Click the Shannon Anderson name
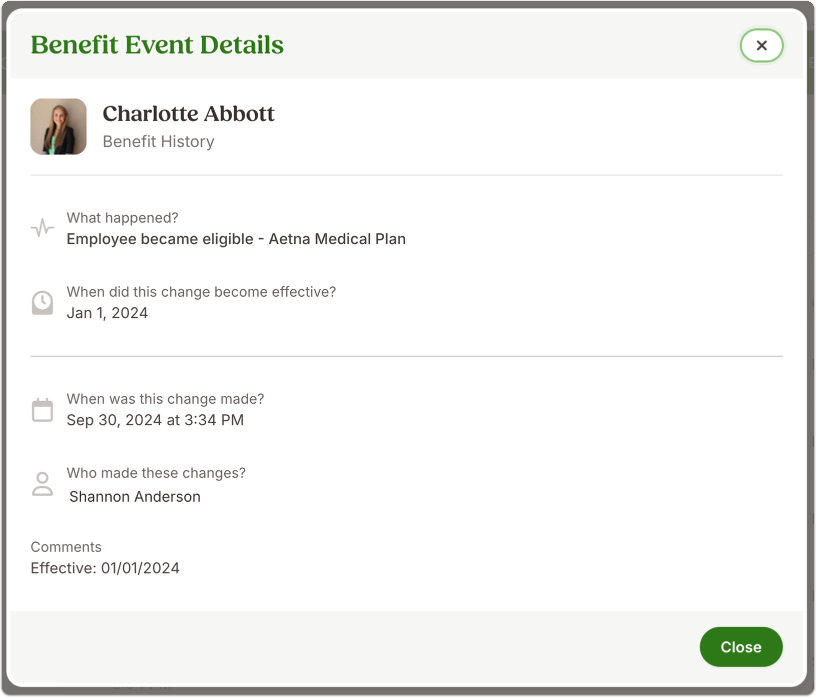816x697 pixels. [x=135, y=497]
